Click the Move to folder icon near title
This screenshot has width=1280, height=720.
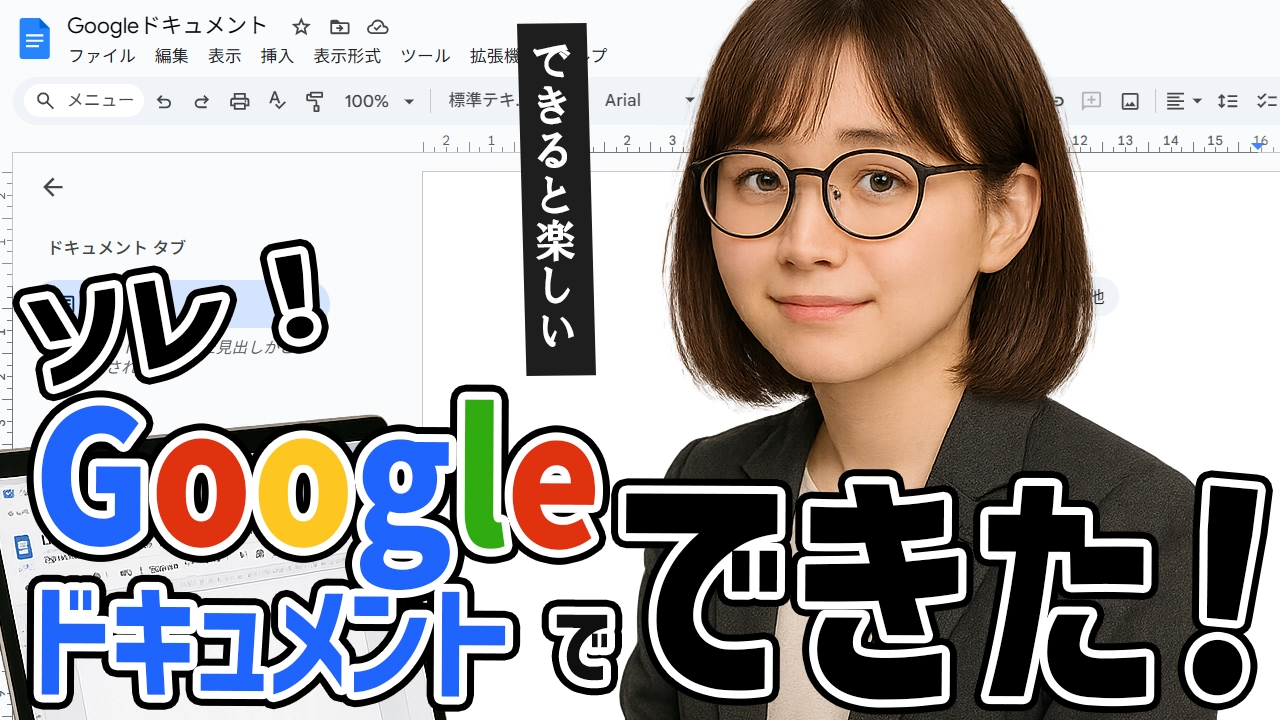pos(339,26)
